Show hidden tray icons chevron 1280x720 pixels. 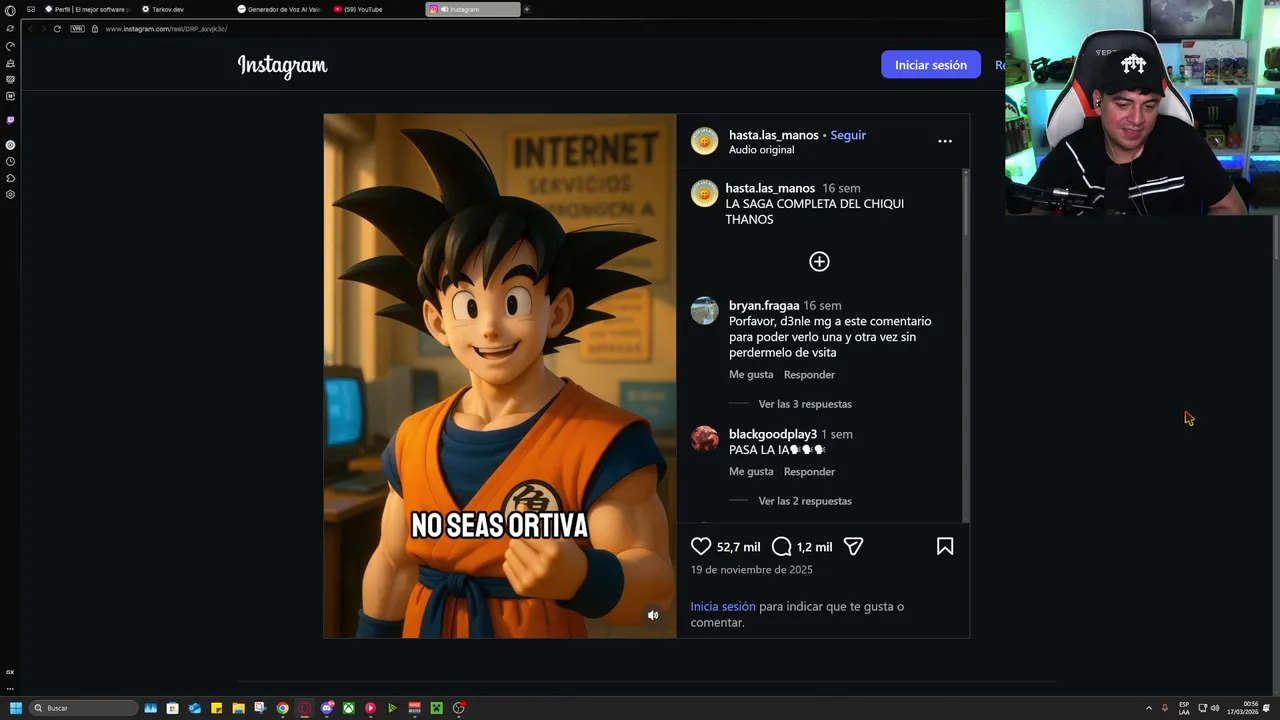(1148, 708)
